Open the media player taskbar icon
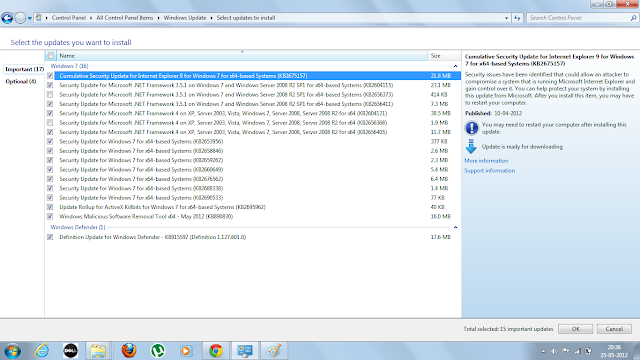This screenshot has height=360, width=640. coord(186,351)
